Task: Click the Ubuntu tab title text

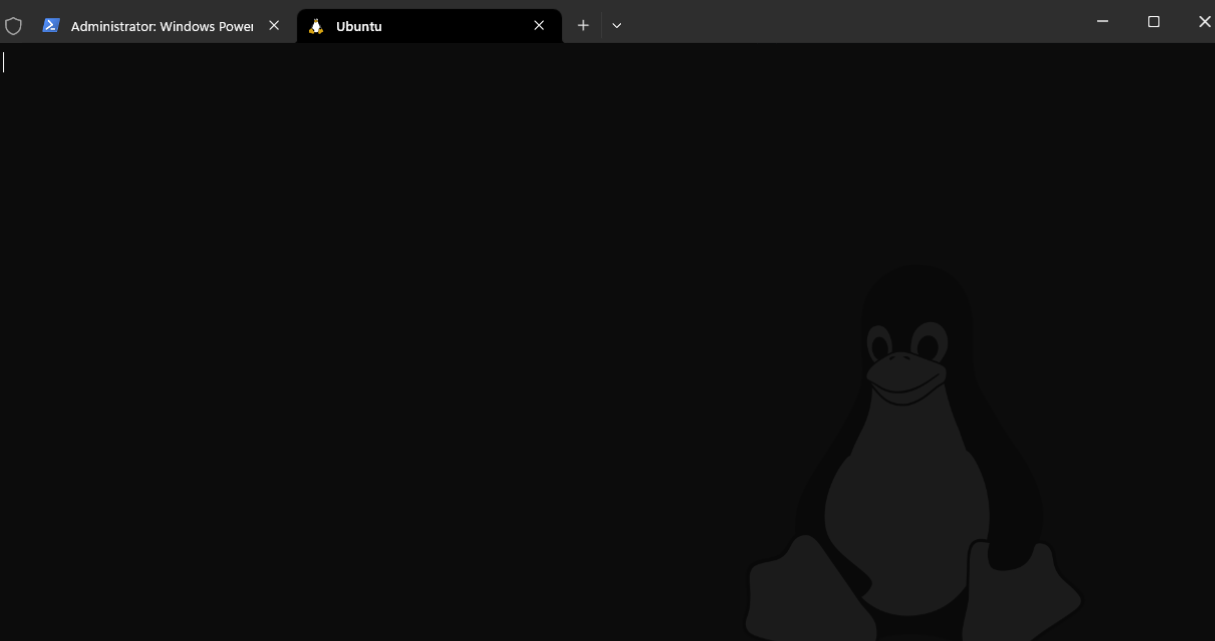Action: click(x=357, y=26)
